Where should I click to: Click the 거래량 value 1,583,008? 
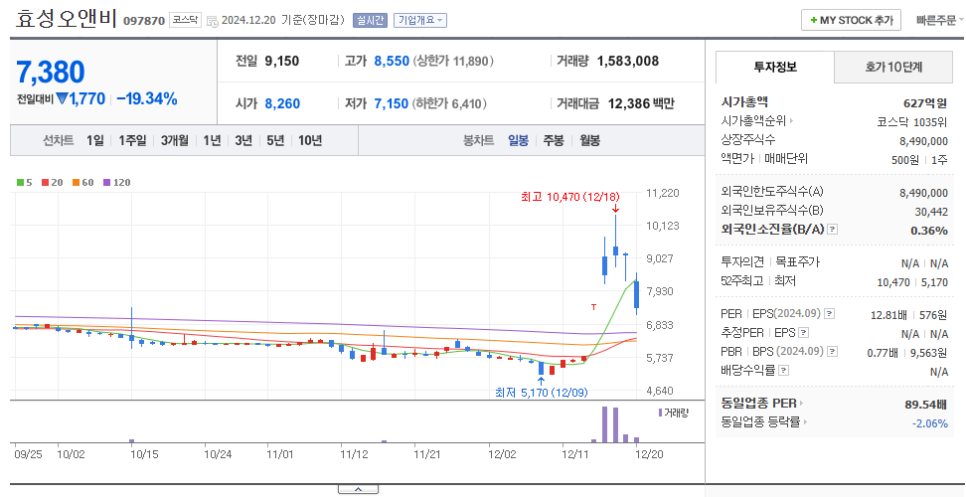coord(628,61)
